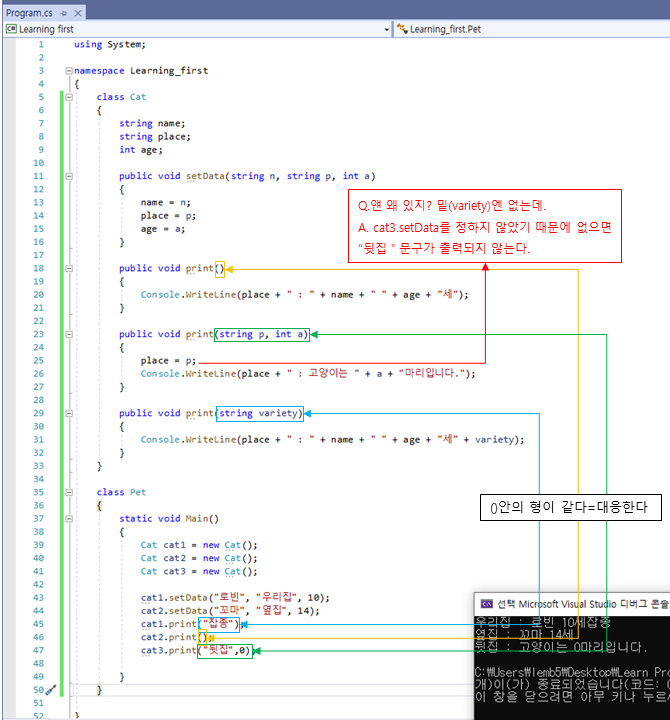The height and width of the screenshot is (720, 670).
Task: Click line number 10 in the gutter
Action: pyautogui.click(x=39, y=163)
